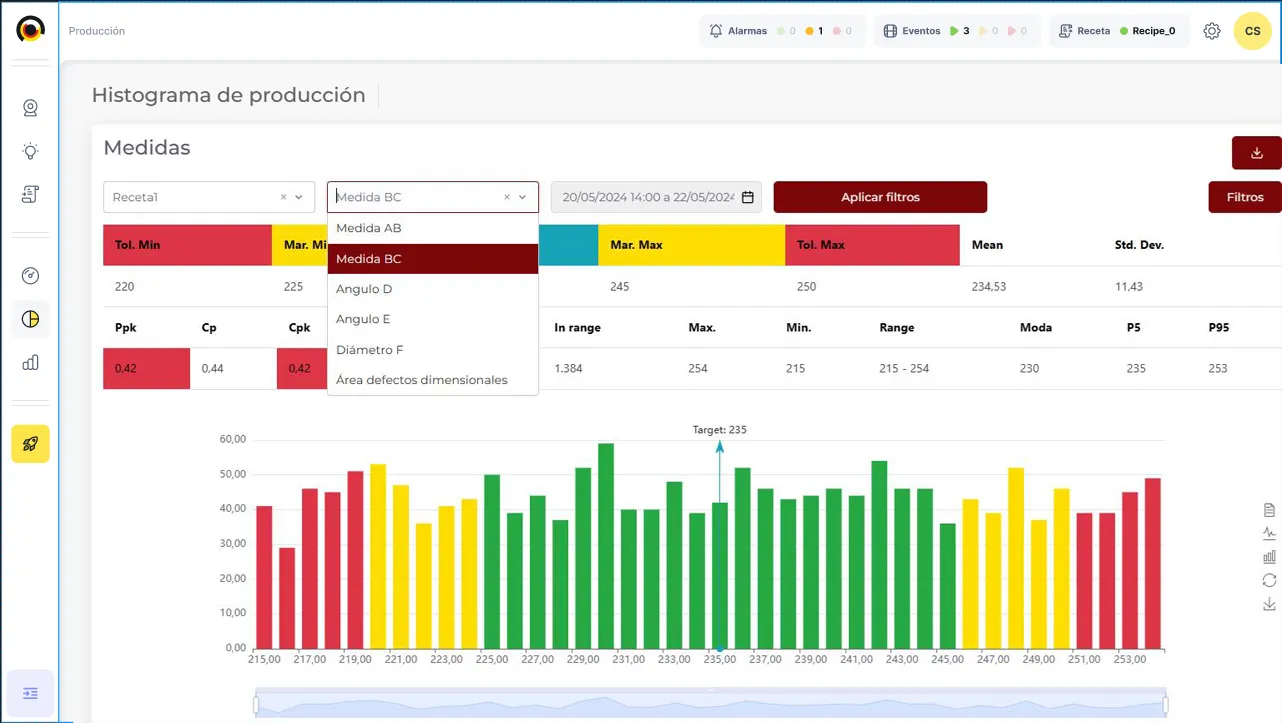Switch chart to line view icon
Image resolution: width=1282 pixels, height=723 pixels.
click(1269, 534)
